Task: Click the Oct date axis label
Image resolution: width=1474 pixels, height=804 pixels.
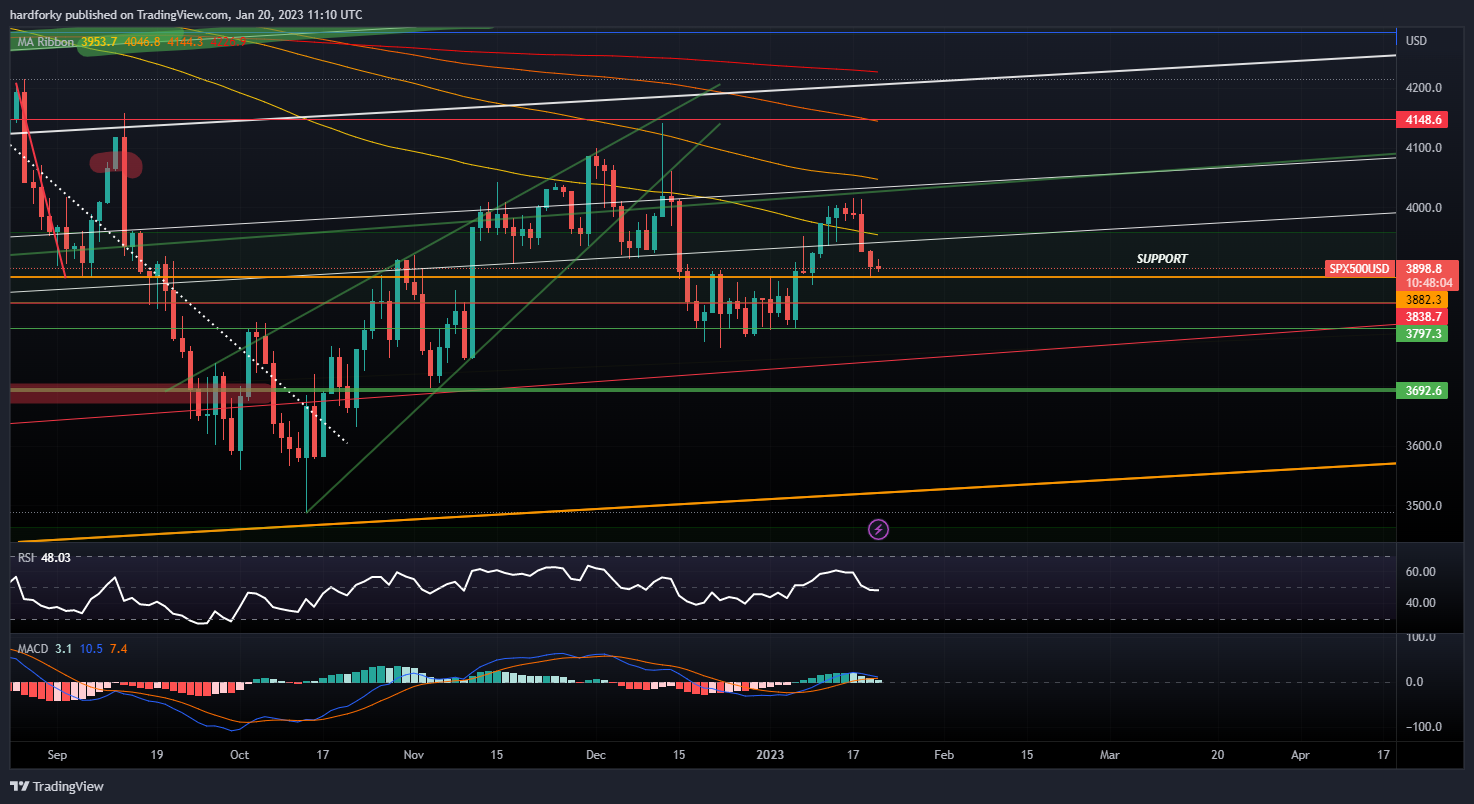Action: click(x=240, y=755)
